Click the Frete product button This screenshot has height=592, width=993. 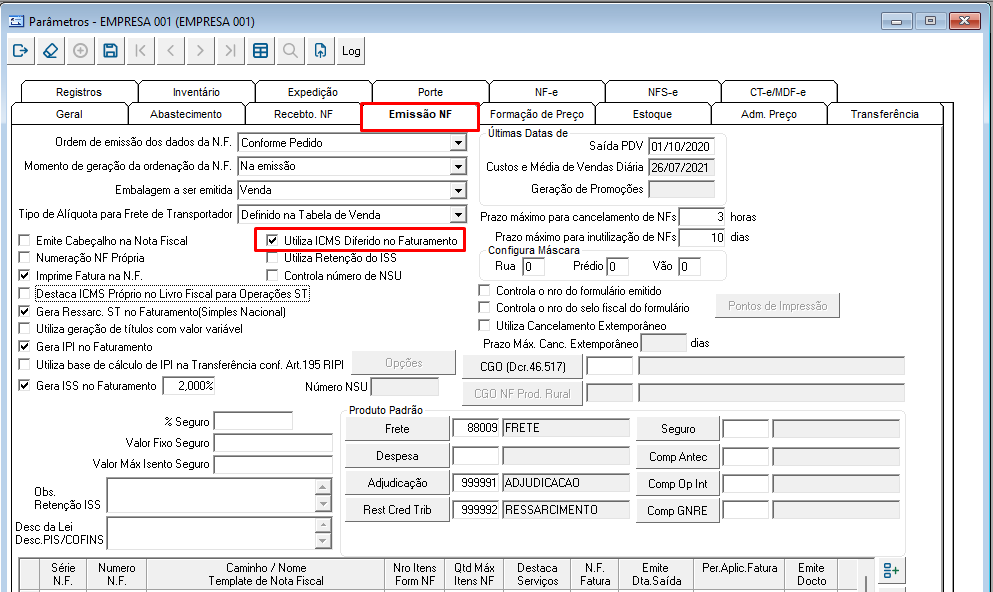click(x=397, y=429)
